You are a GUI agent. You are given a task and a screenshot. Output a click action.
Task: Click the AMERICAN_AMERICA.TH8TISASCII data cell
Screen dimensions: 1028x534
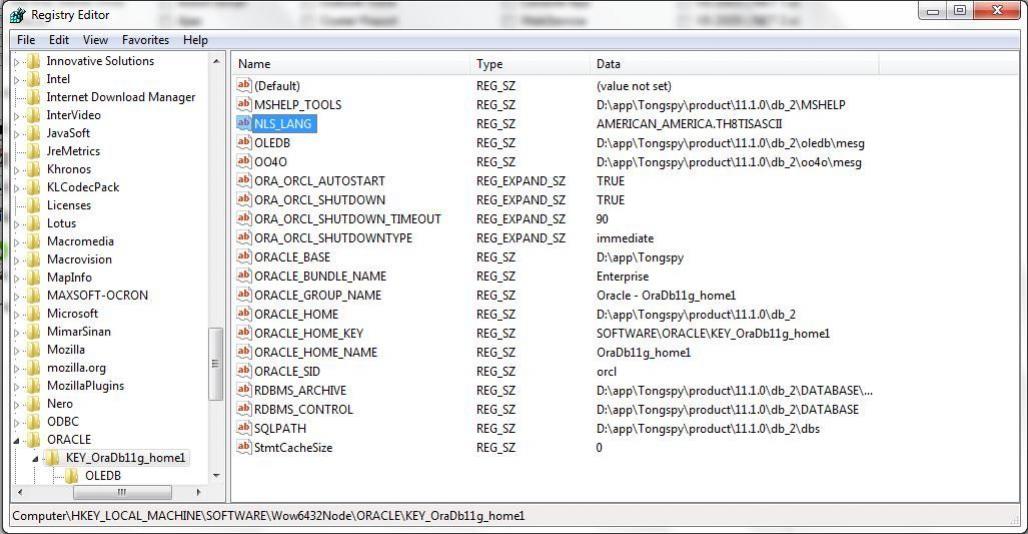(x=689, y=124)
